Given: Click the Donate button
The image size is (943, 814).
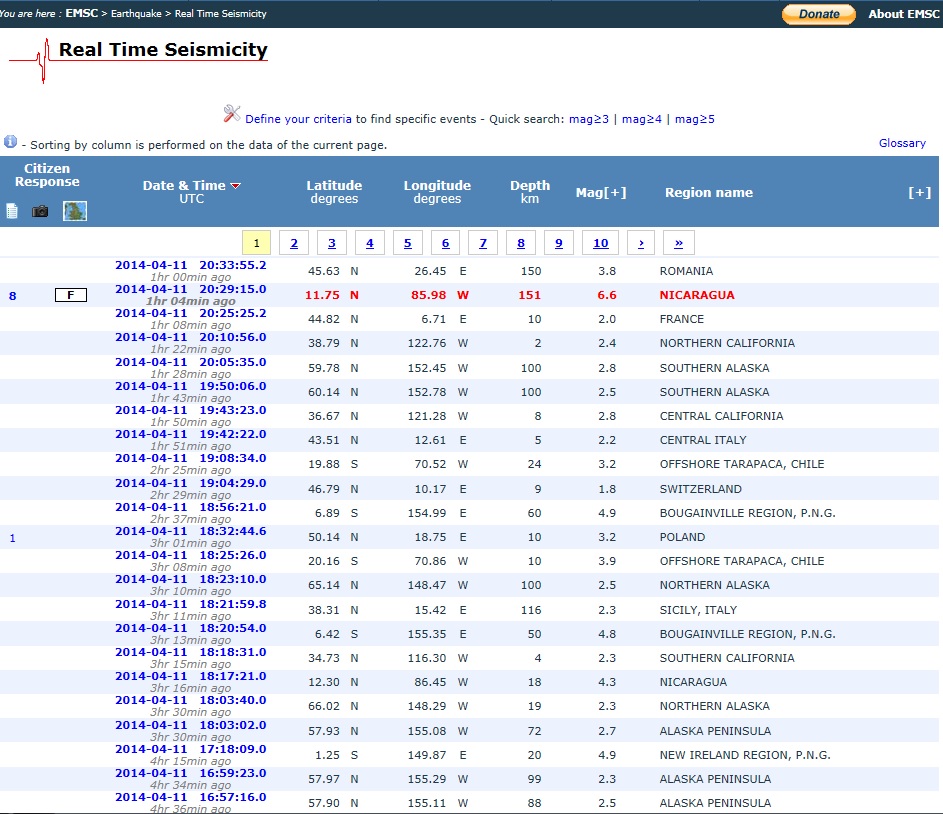Looking at the screenshot, I should tap(819, 14).
